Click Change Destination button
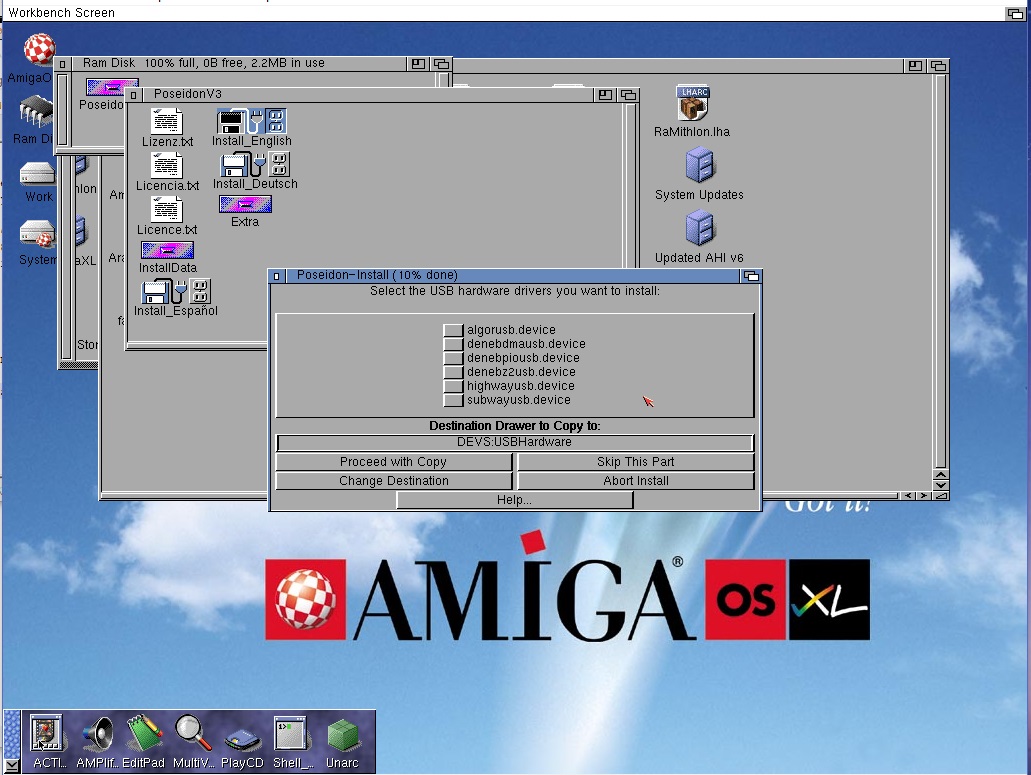 (393, 481)
